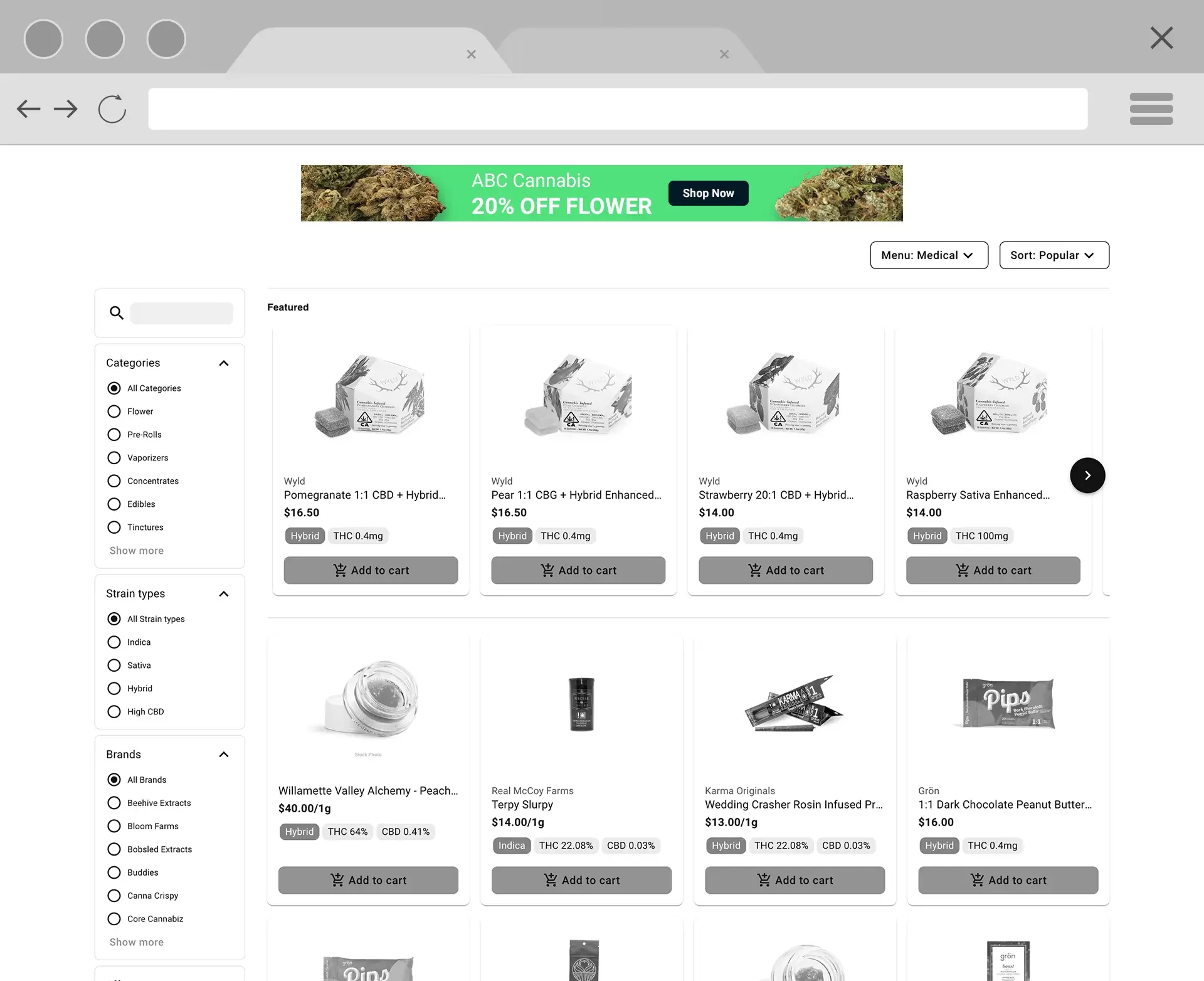Select the Edibles category
Image resolution: width=1204 pixels, height=981 pixels.
pyautogui.click(x=114, y=504)
